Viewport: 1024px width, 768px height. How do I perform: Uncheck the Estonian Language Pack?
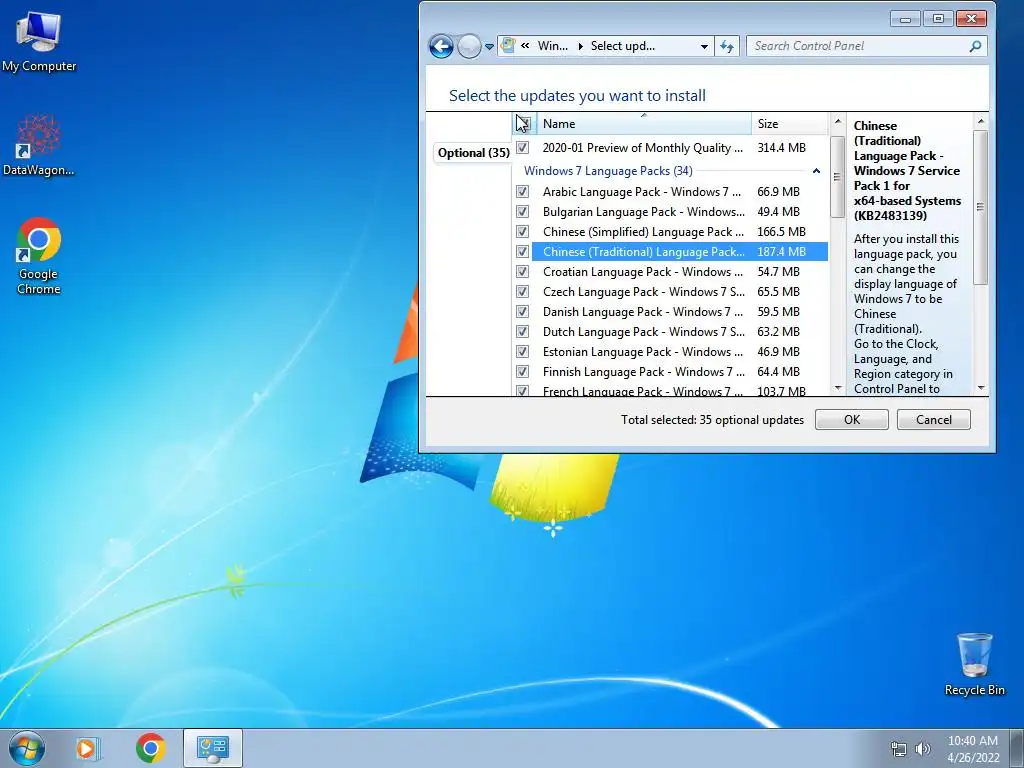point(522,351)
